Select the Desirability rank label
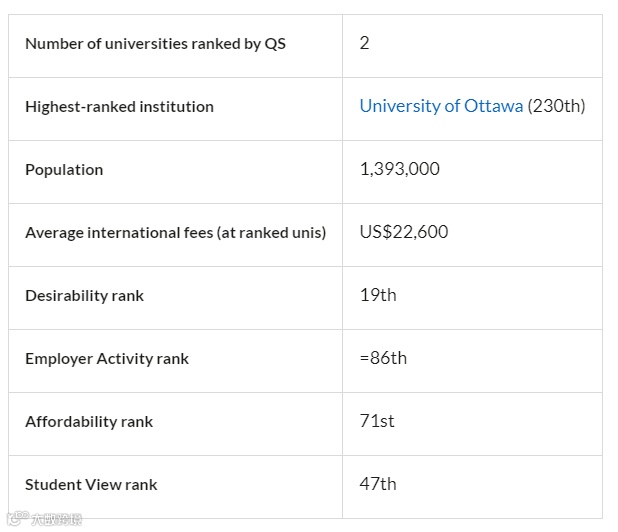This screenshot has height=532, width=618. tap(84, 296)
